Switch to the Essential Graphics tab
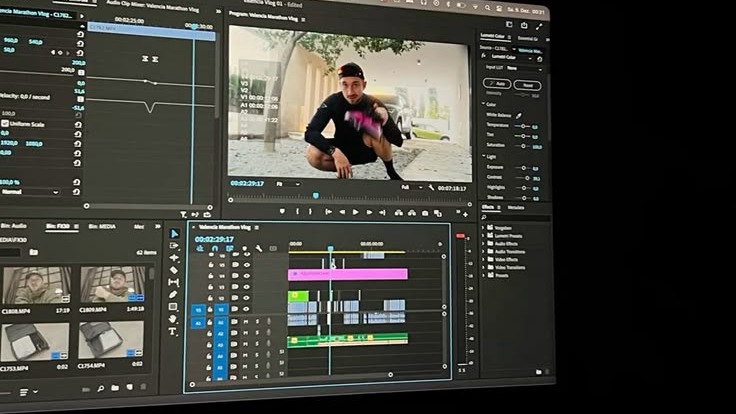This screenshot has height=414, width=736. (x=528, y=38)
